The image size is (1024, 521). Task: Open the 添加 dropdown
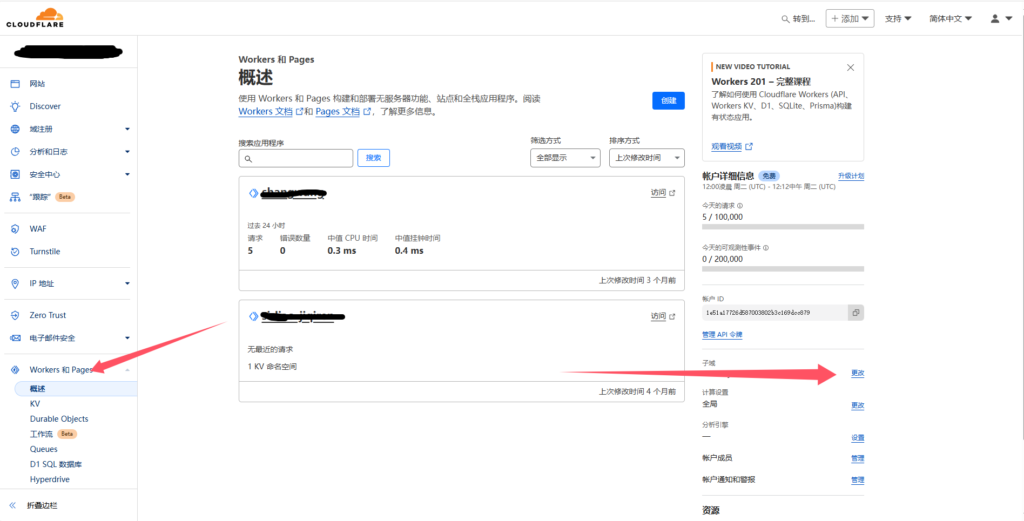[850, 19]
